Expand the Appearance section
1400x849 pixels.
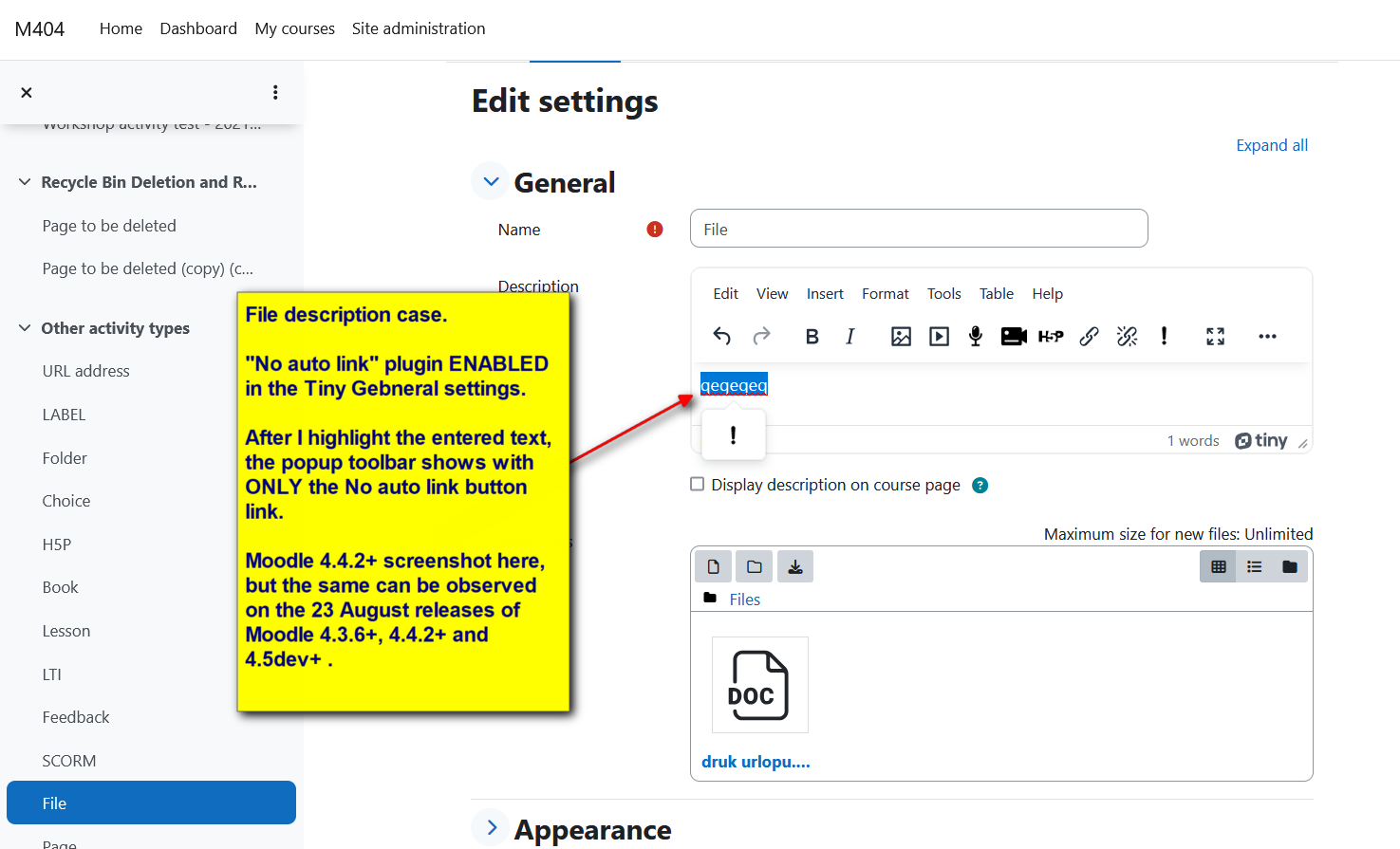click(491, 828)
